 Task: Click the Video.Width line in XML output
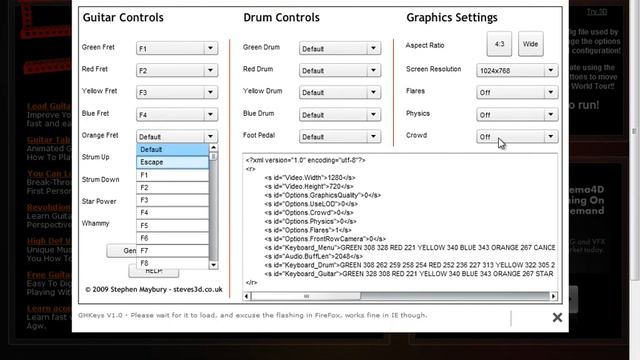[310, 178]
